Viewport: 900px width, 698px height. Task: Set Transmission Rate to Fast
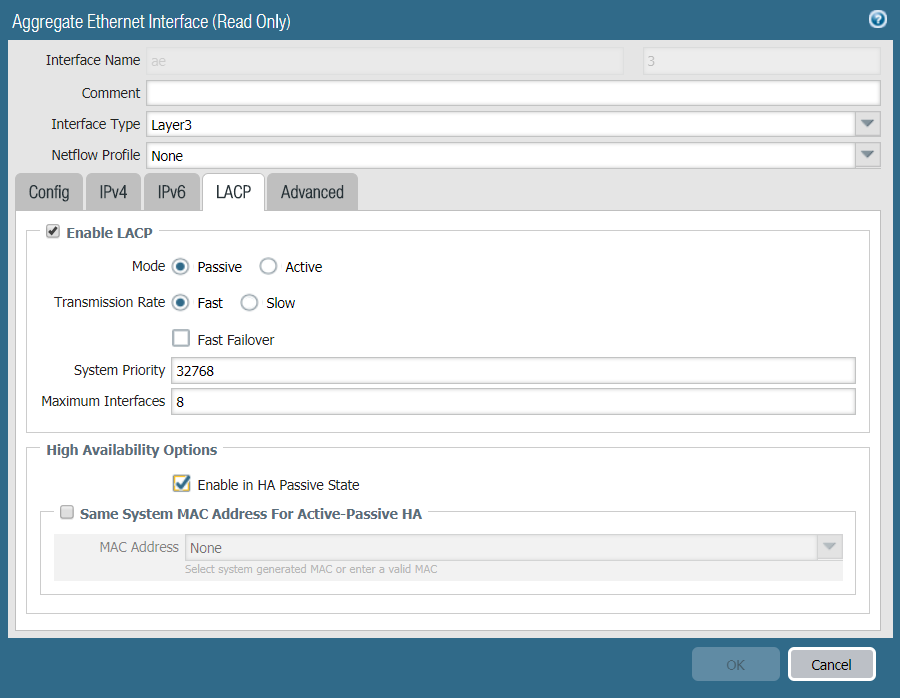point(181,302)
